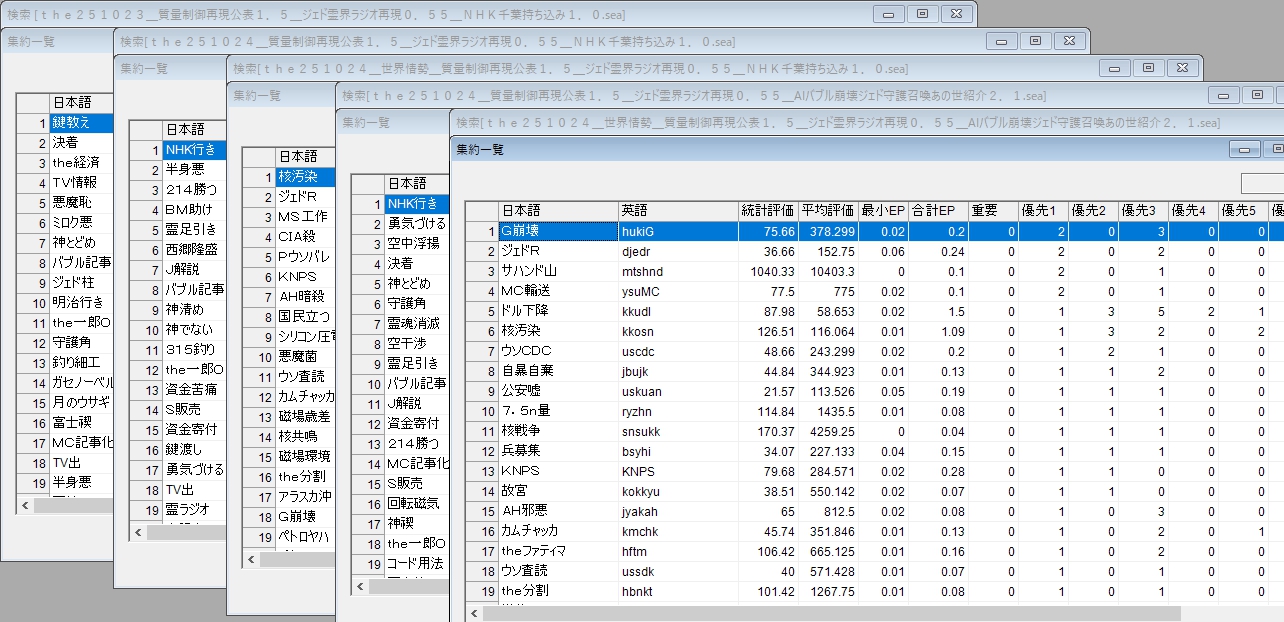Click the CIA殺 entry in the third list
This screenshot has width=1284, height=622.
[x=305, y=237]
